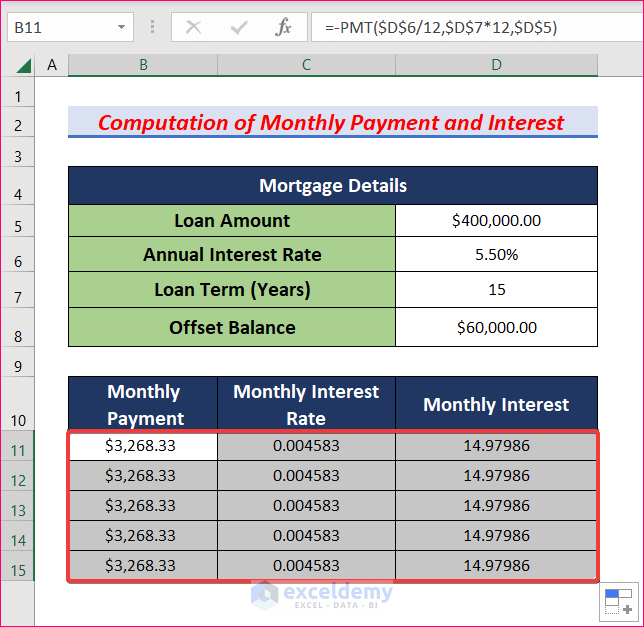Select the Monthly Interest header cell

pos(497,404)
